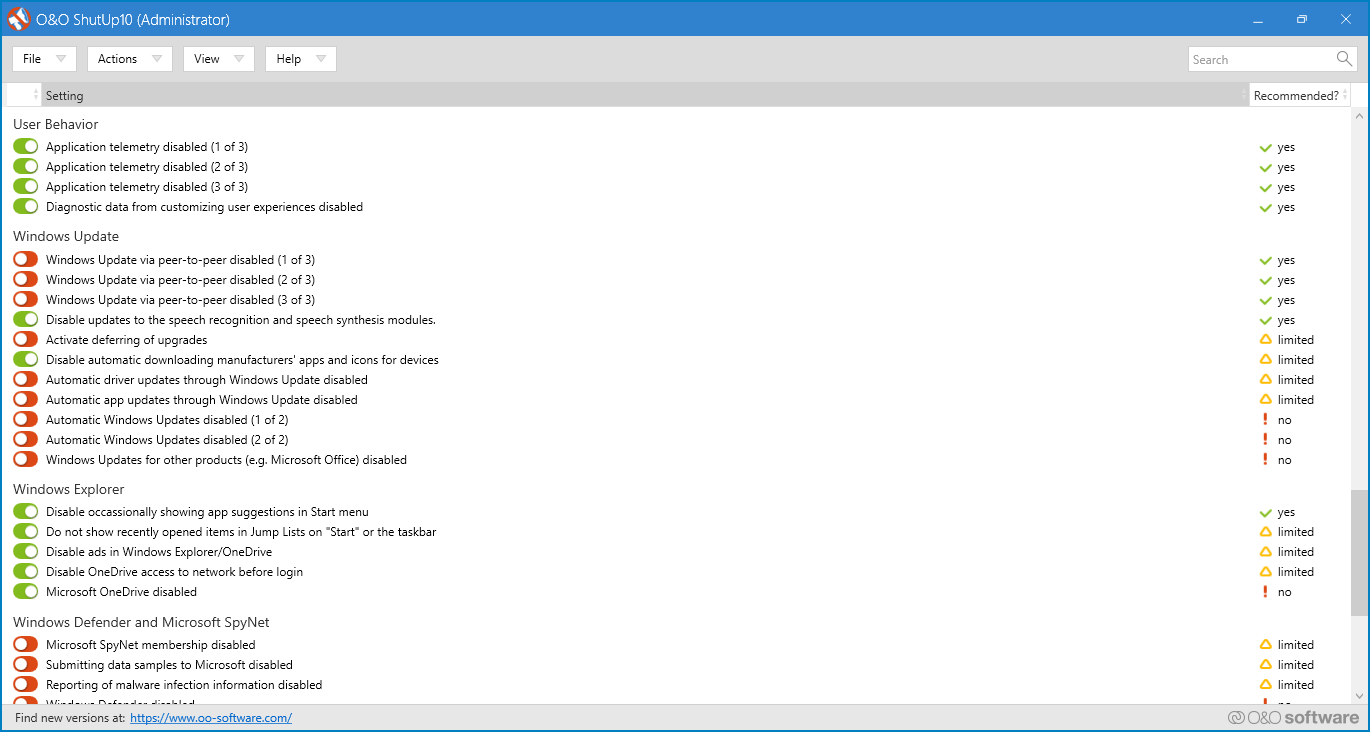Click the green check icon for Diagnostic data from customizing user experiences
This screenshot has width=1370, height=732.
tap(1266, 207)
